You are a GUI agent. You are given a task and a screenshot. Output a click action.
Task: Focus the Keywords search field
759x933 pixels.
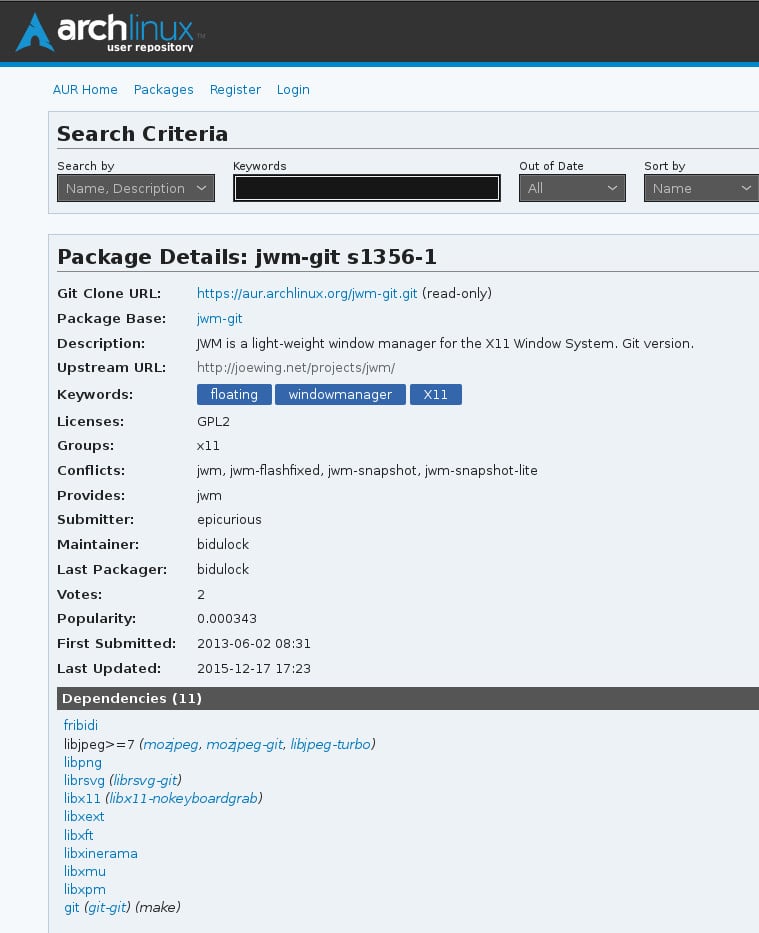click(x=366, y=188)
